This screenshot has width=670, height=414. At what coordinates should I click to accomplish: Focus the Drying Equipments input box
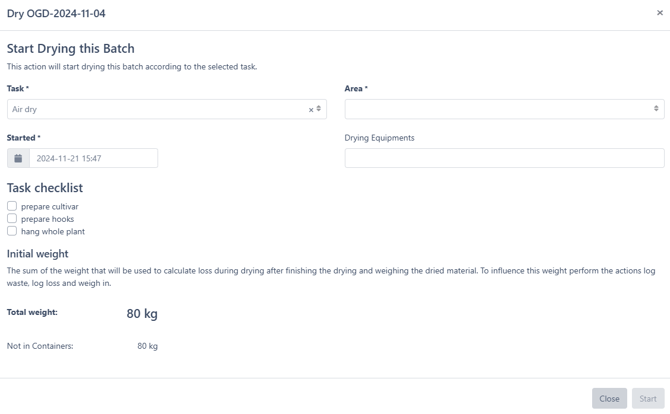pyautogui.click(x=504, y=158)
